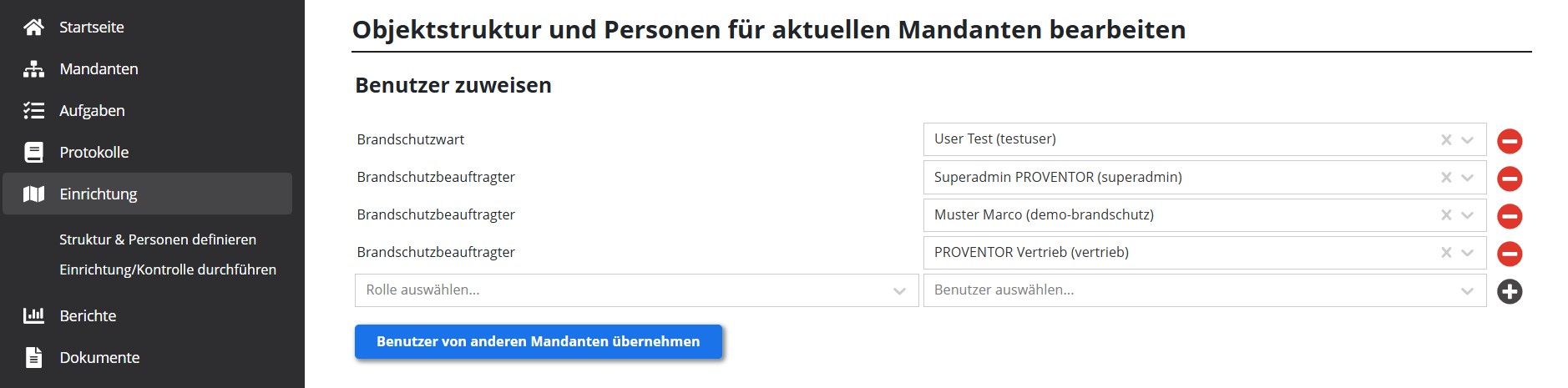Image resolution: width=1568 pixels, height=388 pixels.
Task: Clear the User Test selection
Action: point(1446,140)
